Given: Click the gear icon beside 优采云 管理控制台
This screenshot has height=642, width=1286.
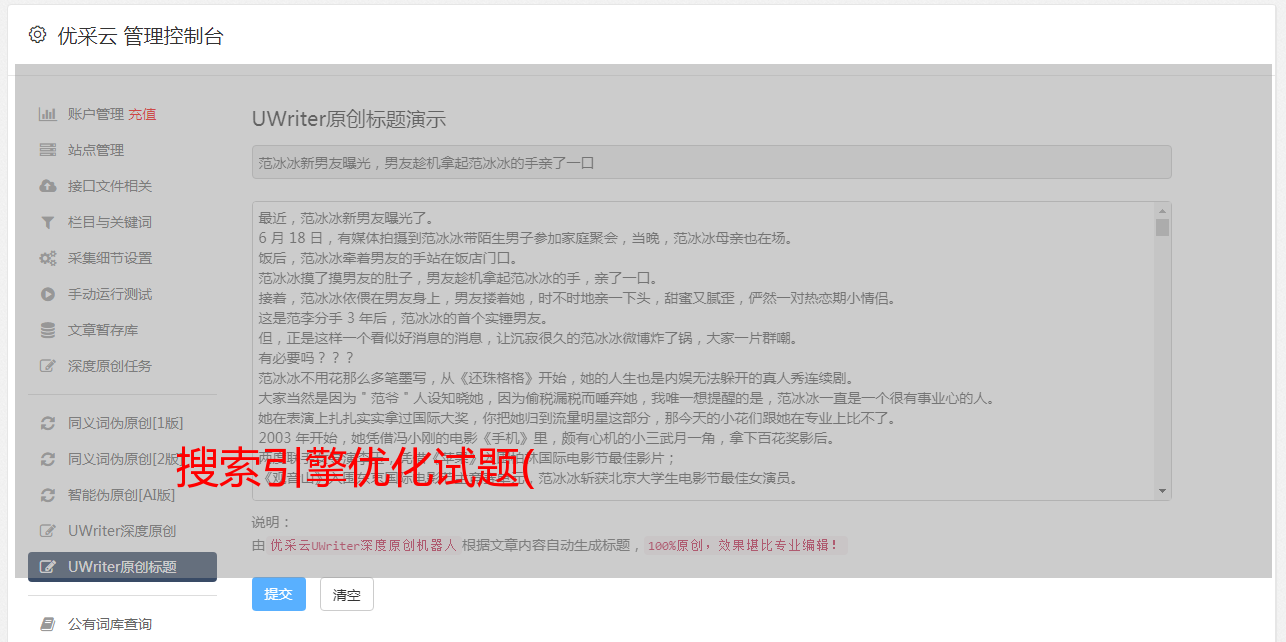Looking at the screenshot, I should pyautogui.click(x=37, y=35).
